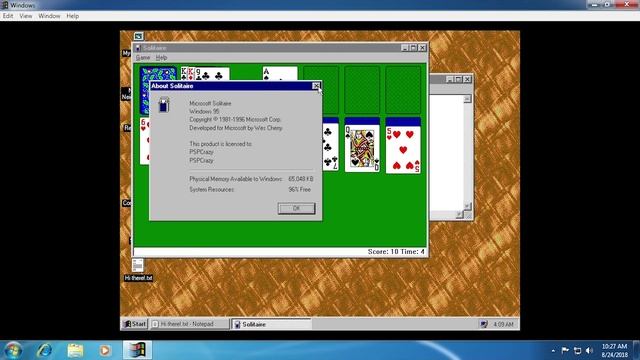640x360 pixels.
Task: Open Windows Explorer folder on taskbar
Action: point(75,350)
